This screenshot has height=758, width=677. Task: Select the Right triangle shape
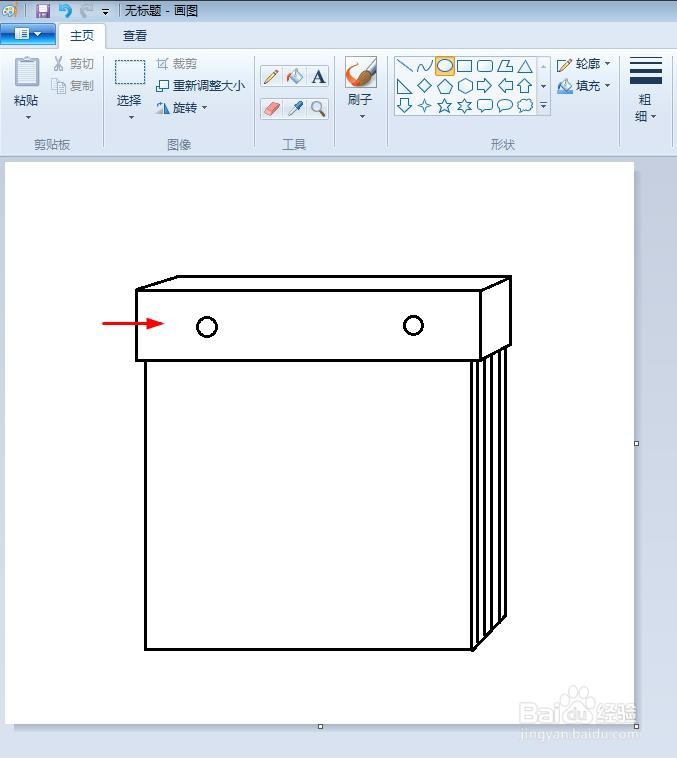point(404,86)
